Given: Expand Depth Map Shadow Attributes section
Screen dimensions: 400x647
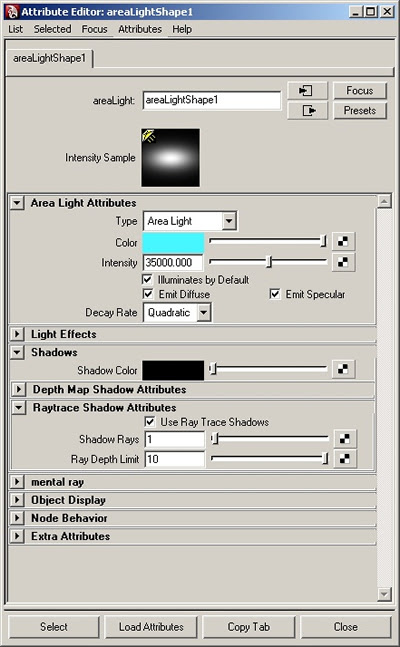Looking at the screenshot, I should [x=19, y=389].
